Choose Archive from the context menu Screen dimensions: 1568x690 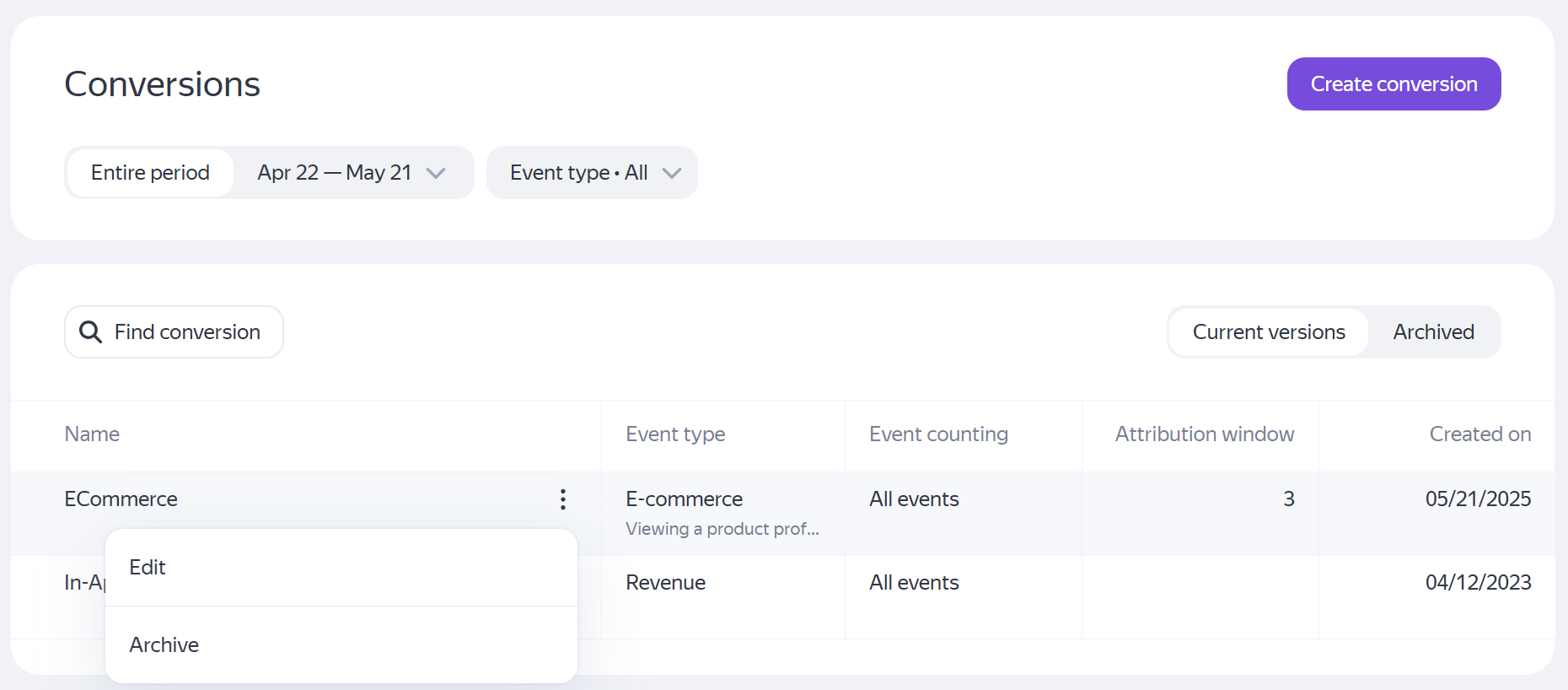(x=164, y=645)
